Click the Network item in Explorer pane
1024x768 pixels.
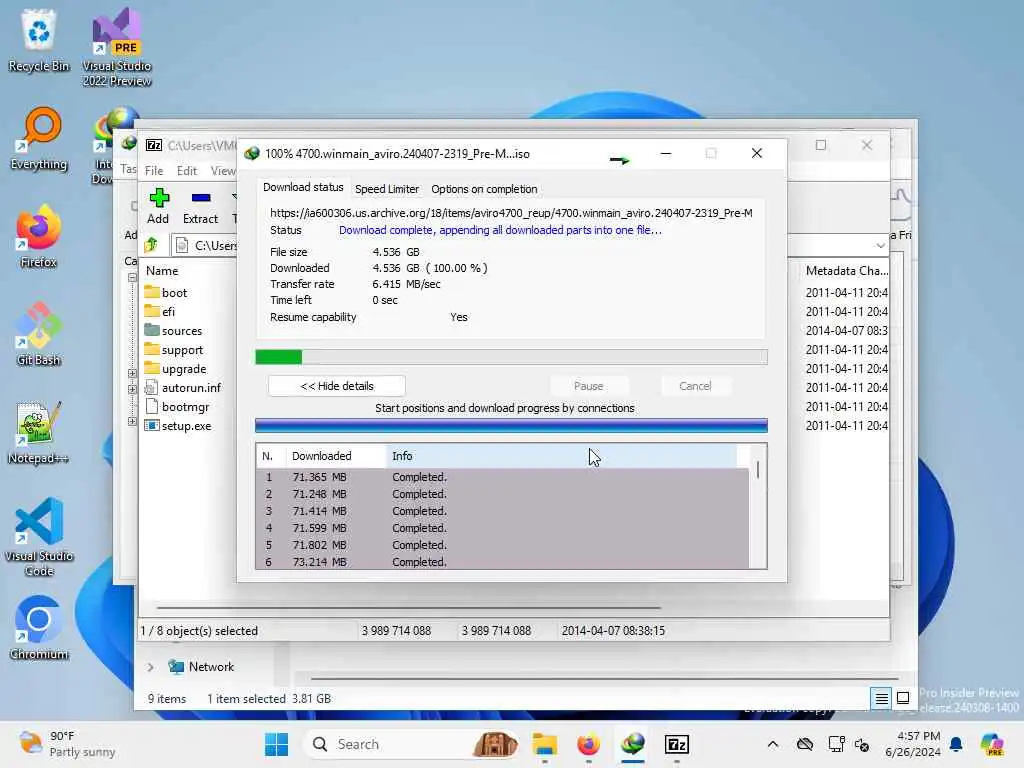[x=202, y=667]
